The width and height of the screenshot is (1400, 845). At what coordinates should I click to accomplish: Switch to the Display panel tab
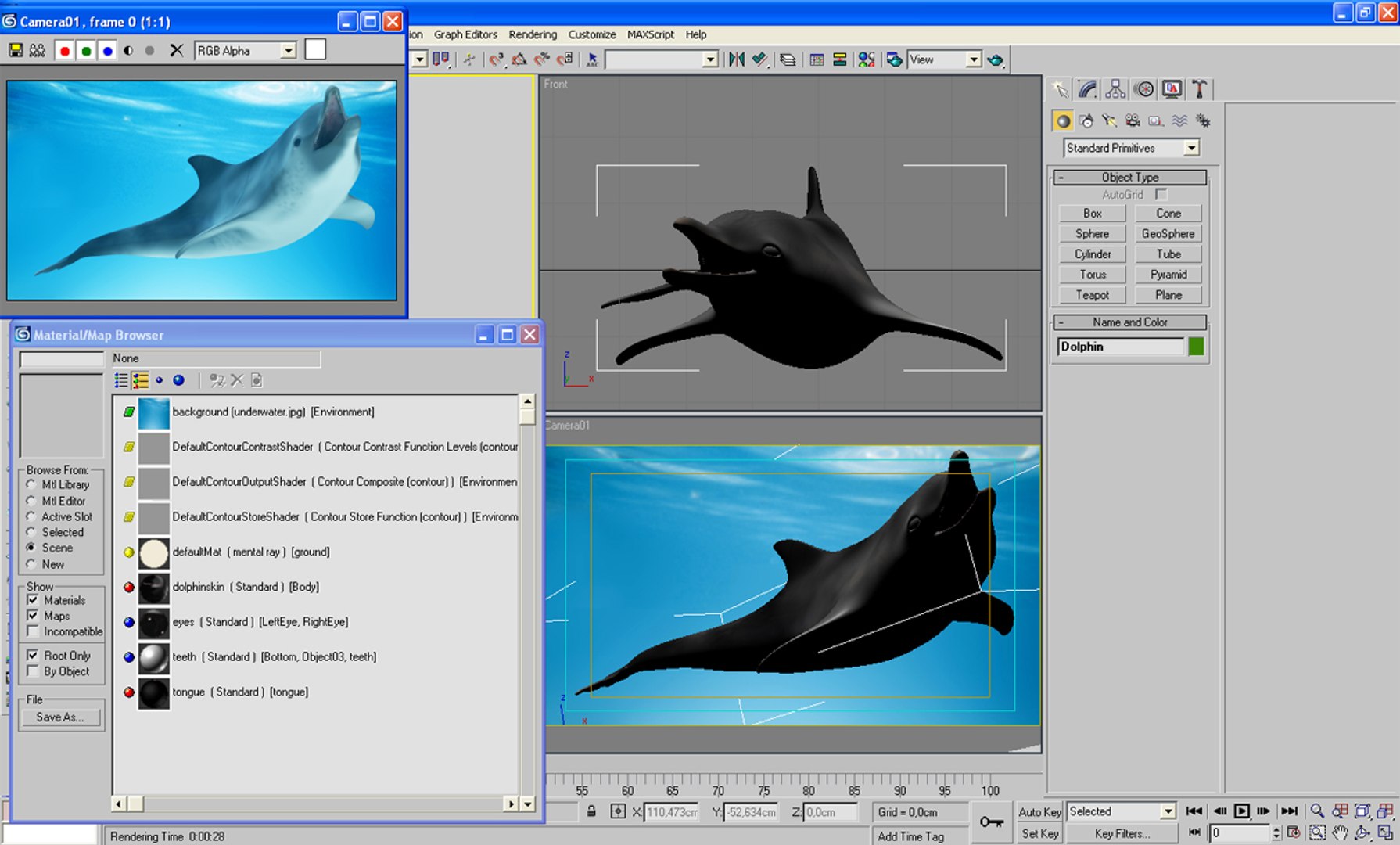[x=1172, y=89]
